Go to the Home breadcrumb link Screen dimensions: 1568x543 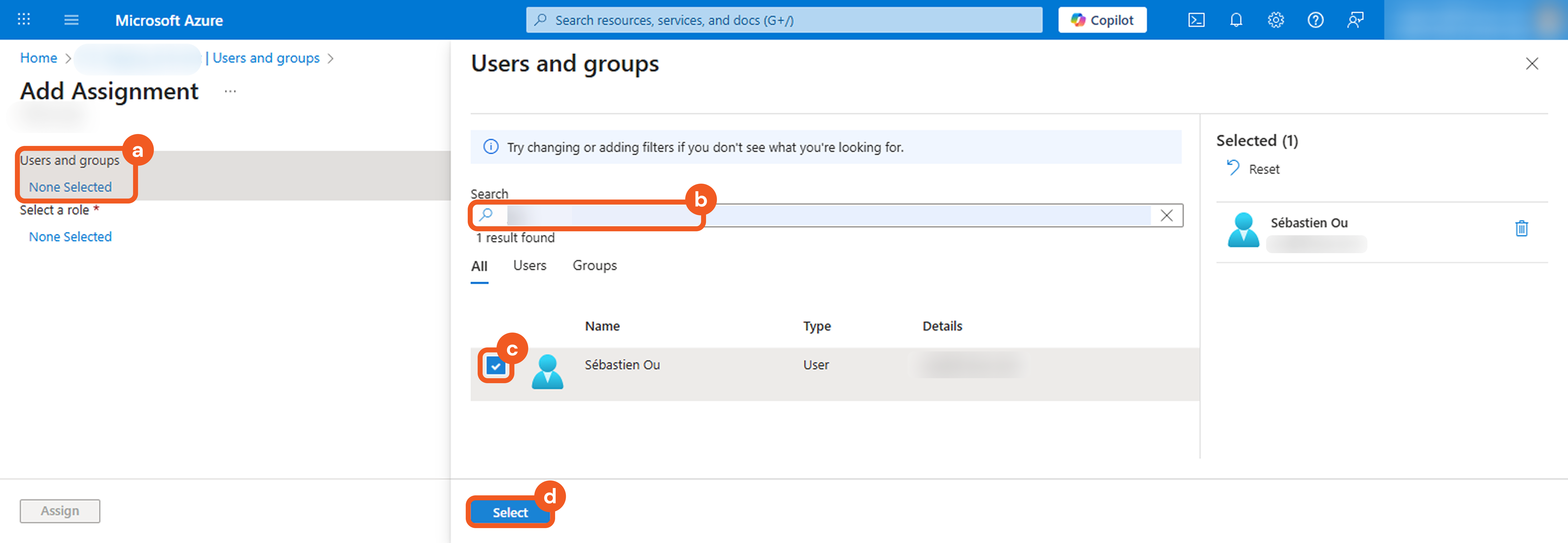(38, 58)
